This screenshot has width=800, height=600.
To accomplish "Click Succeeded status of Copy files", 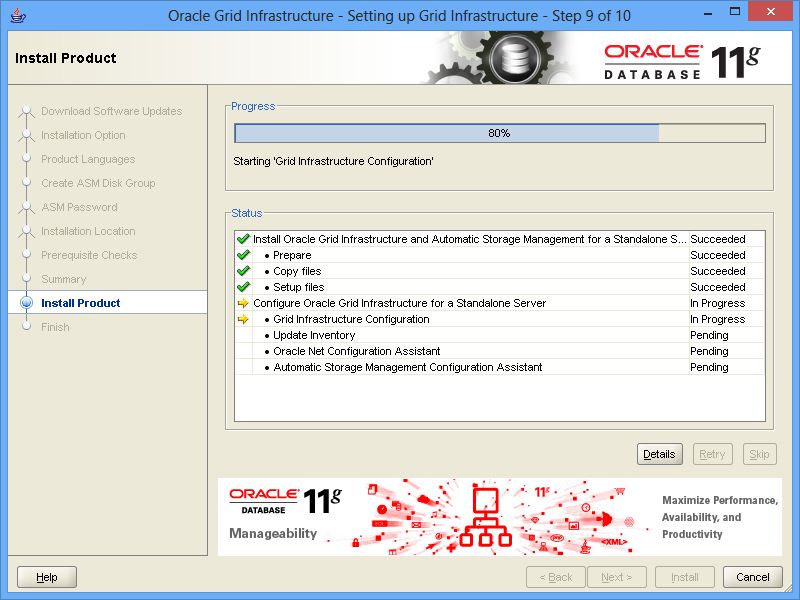I will point(717,271).
